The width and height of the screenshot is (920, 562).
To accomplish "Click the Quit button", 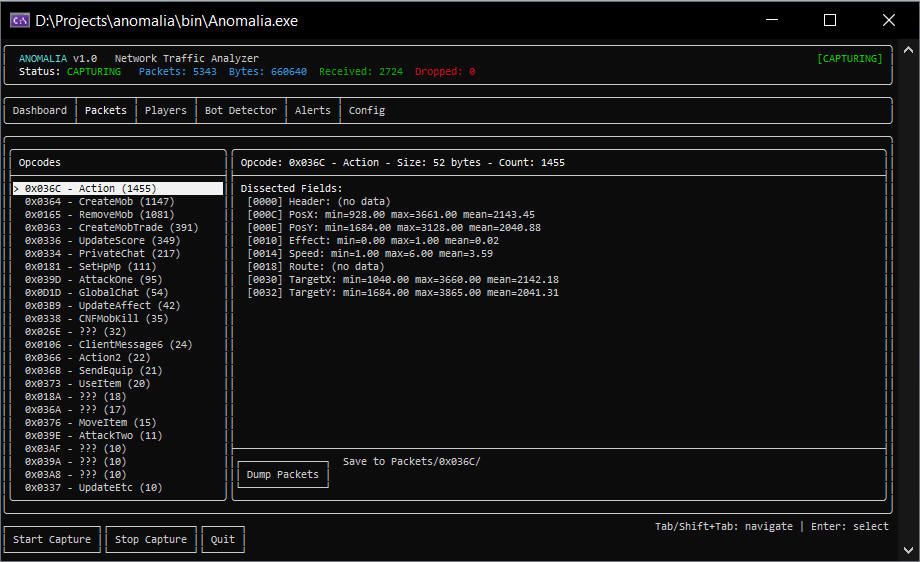I will [223, 539].
